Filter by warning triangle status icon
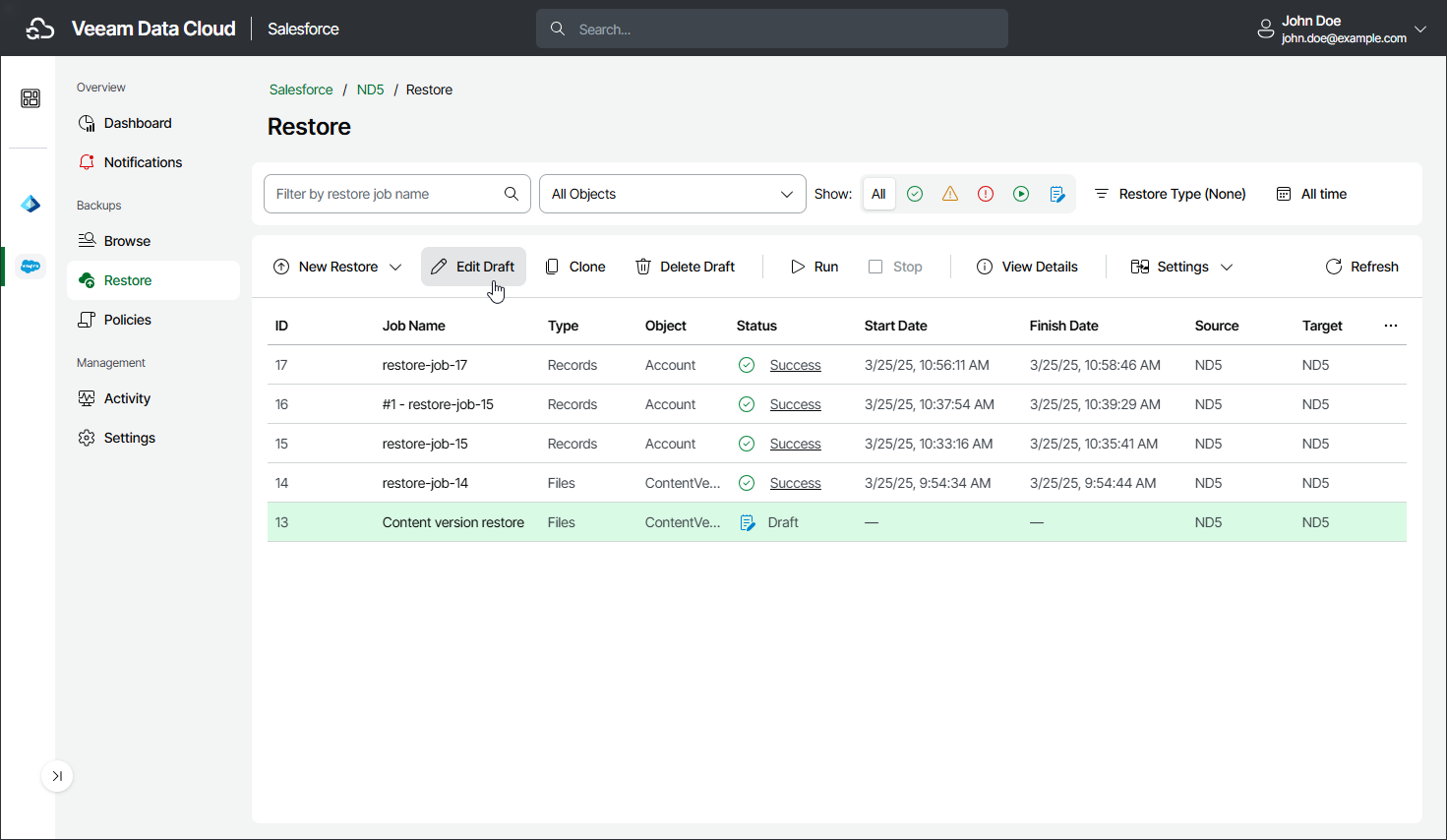This screenshot has height=840, width=1447. click(x=950, y=194)
